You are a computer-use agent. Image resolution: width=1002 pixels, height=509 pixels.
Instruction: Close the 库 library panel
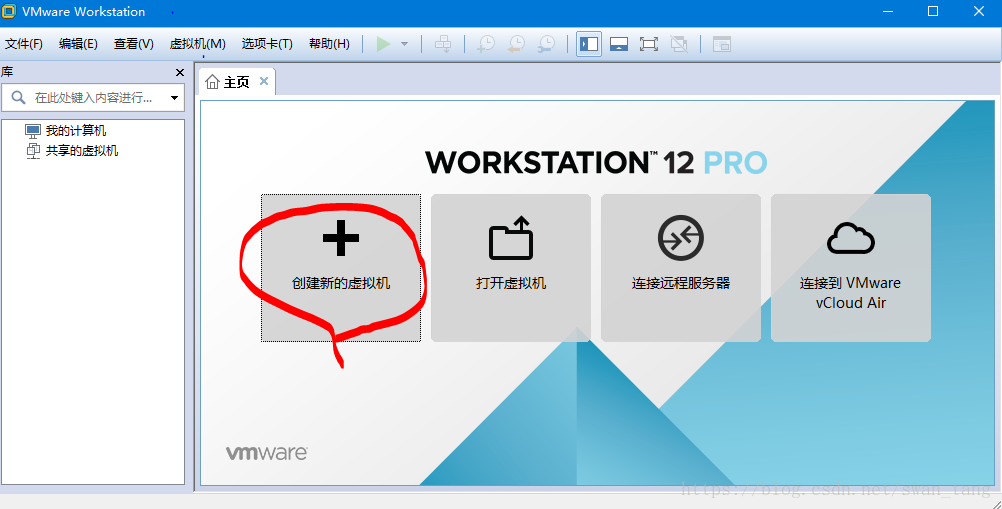coord(180,72)
